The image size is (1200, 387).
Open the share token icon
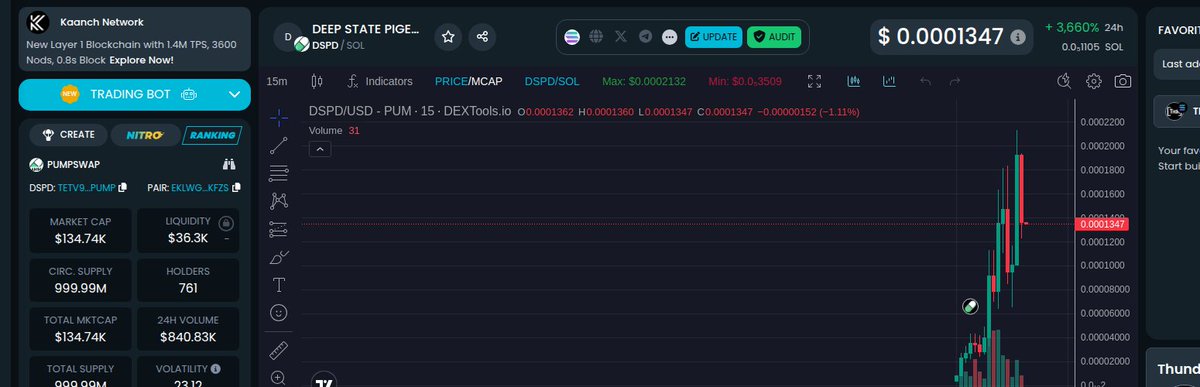tap(482, 37)
